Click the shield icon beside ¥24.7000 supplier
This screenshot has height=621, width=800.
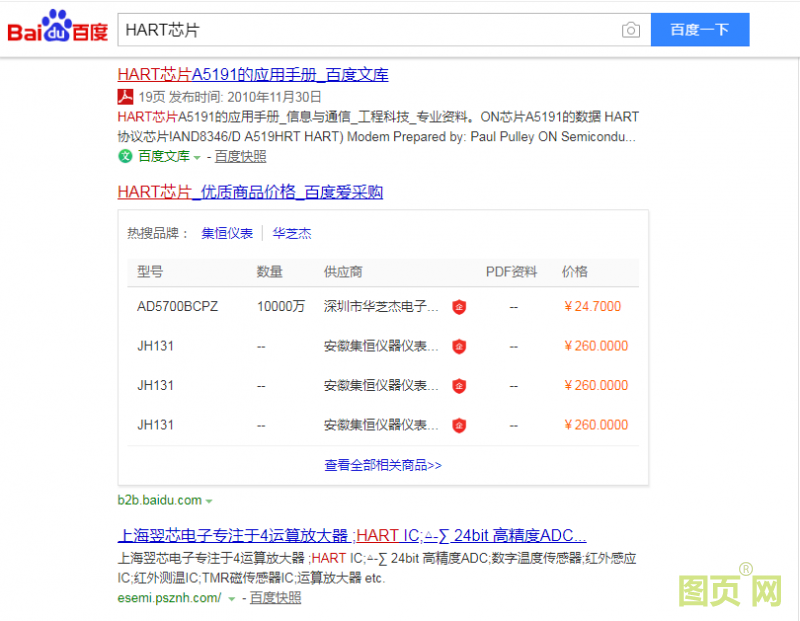[x=459, y=307]
